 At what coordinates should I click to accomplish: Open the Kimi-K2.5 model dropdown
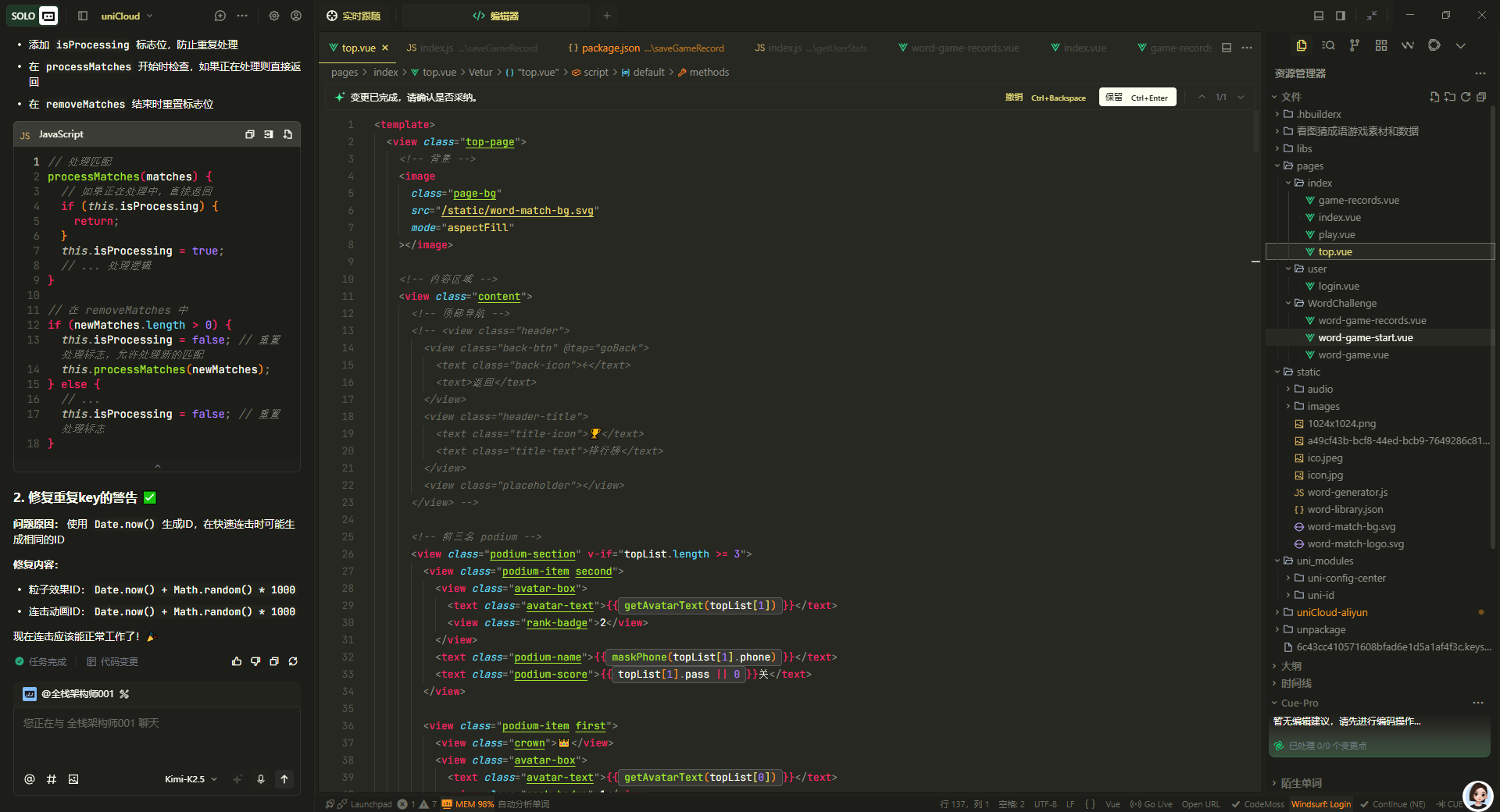tap(191, 779)
